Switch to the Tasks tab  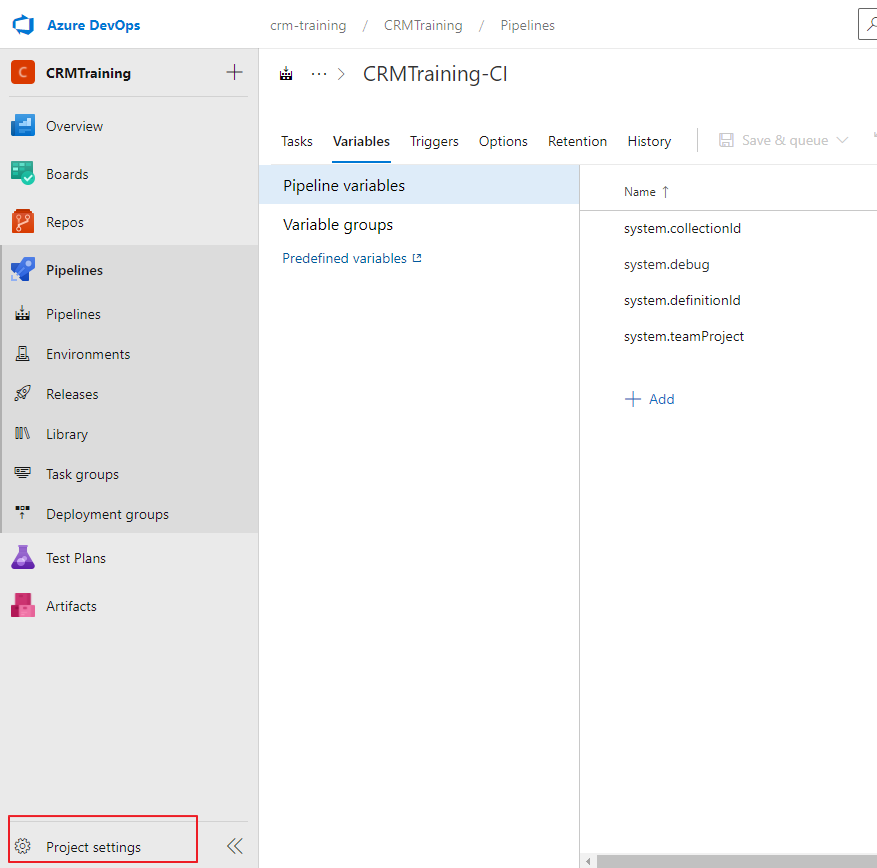tap(296, 141)
